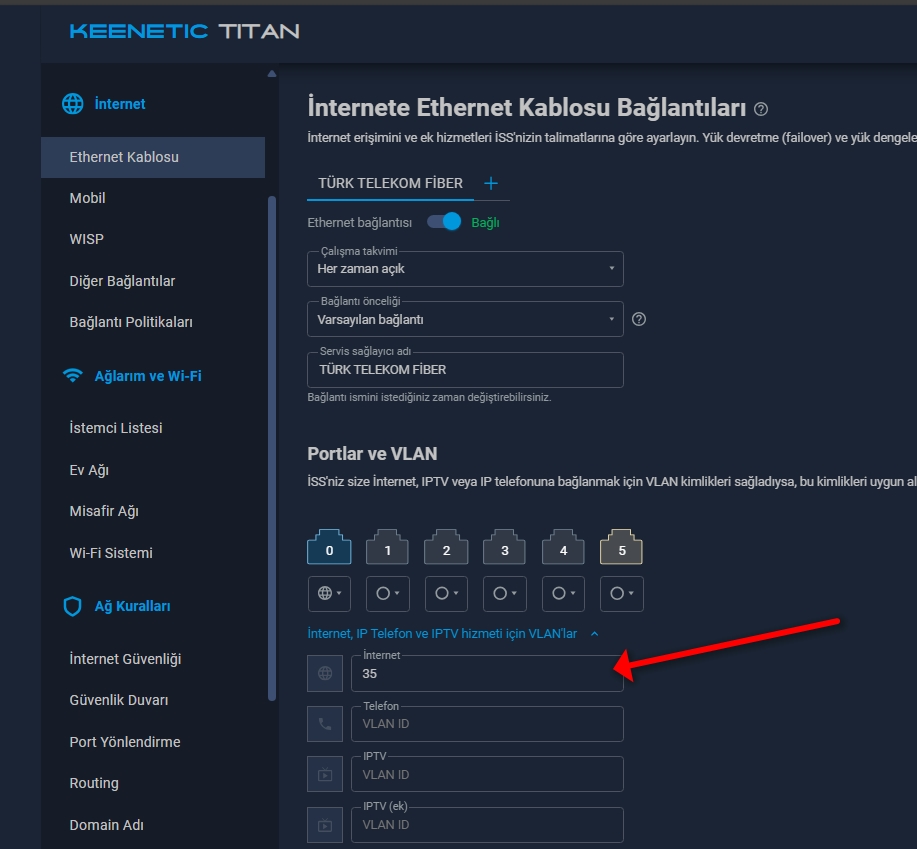The image size is (917, 849).
Task: Click IPTV (ek) VLAN ID input field
Action: (487, 824)
